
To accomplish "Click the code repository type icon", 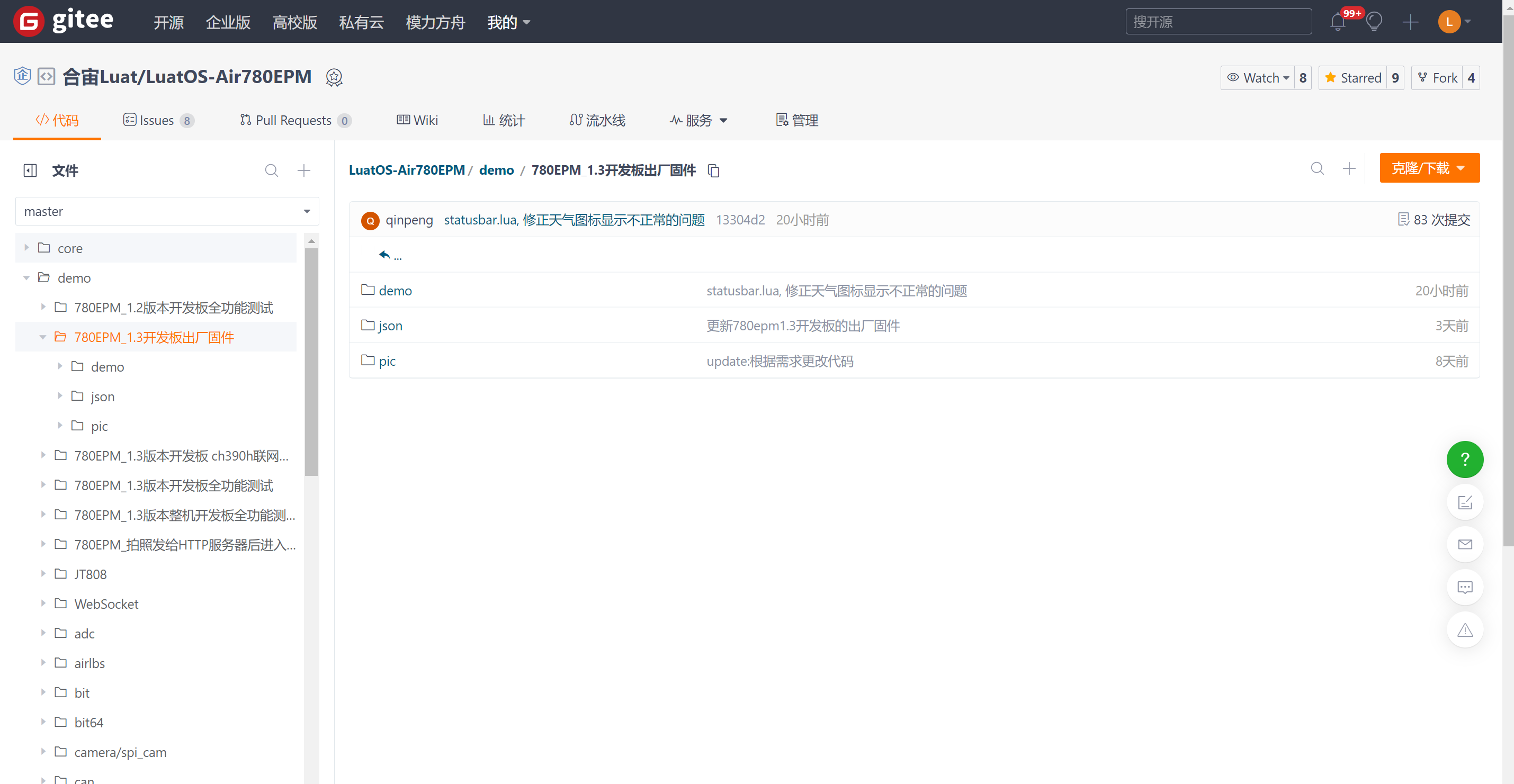I will [x=47, y=76].
